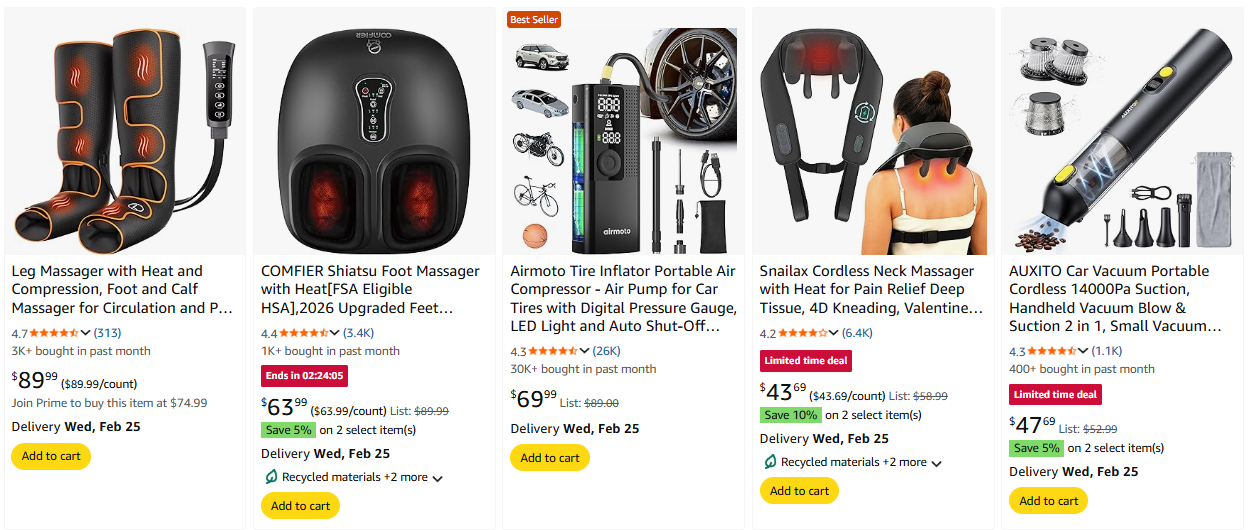Open the COMFIER Shiatsu Foot Massager title link
This screenshot has width=1251, height=530.
pos(370,289)
